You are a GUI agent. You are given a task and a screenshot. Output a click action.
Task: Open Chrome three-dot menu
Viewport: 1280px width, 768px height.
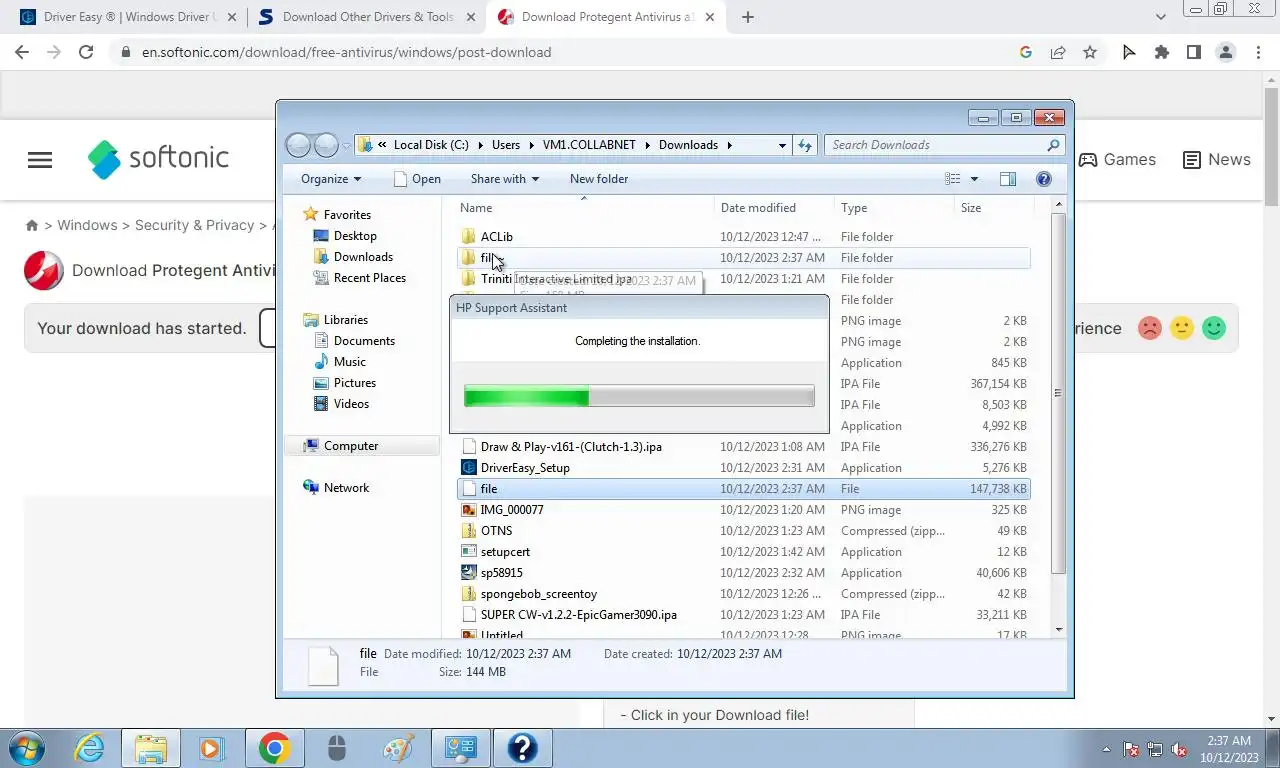[x=1258, y=52]
